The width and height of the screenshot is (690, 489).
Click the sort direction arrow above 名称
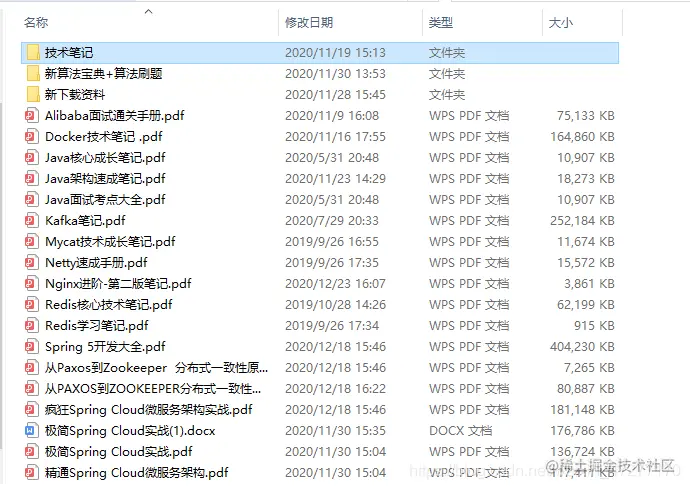click(x=149, y=11)
